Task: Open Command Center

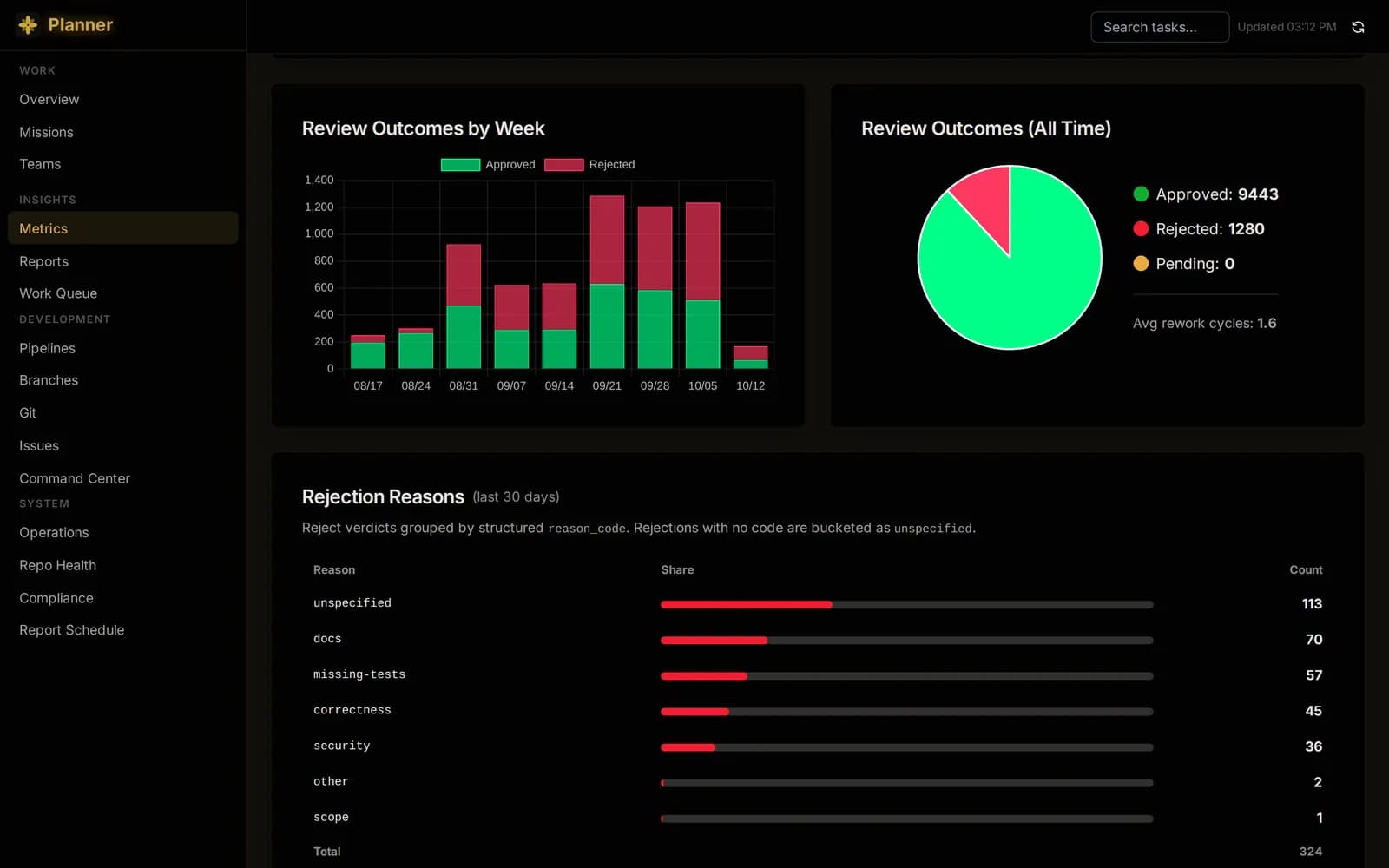Action: pos(75,478)
